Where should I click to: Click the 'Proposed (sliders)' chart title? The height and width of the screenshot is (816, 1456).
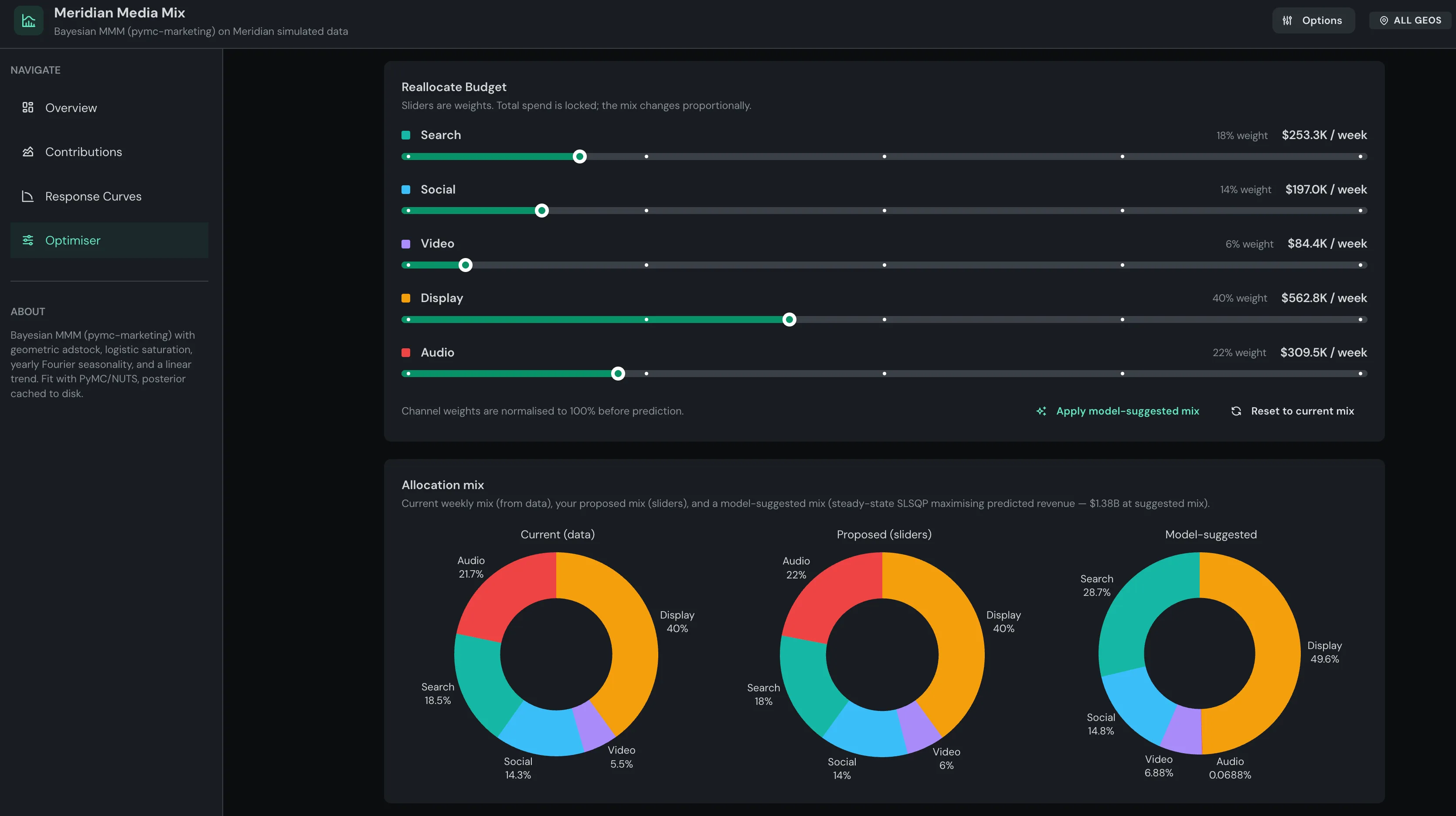point(884,534)
